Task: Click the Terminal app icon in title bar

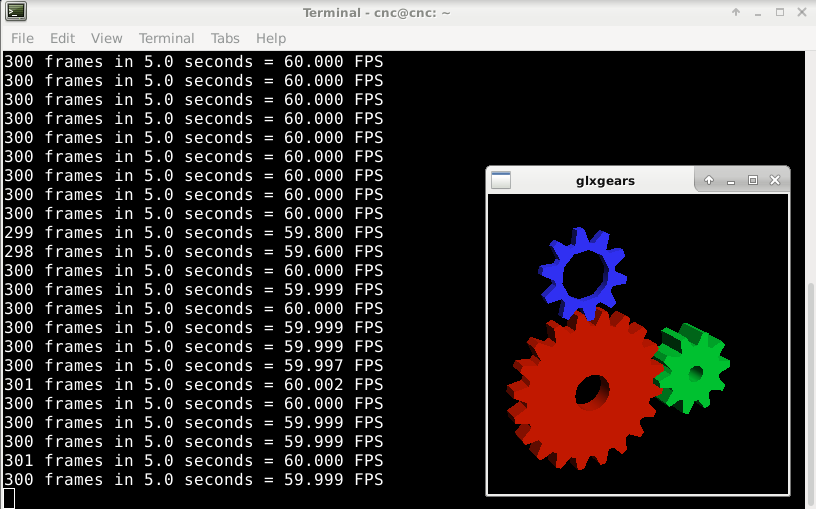Action: click(x=16, y=12)
